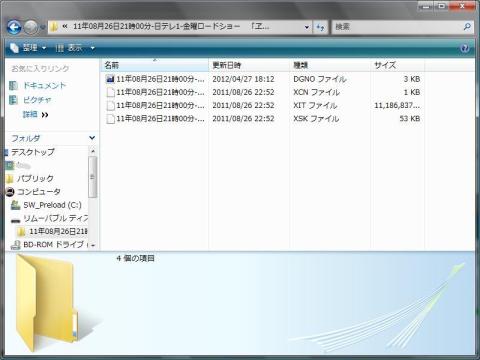Open the address bar history dropdown

click(307, 27)
